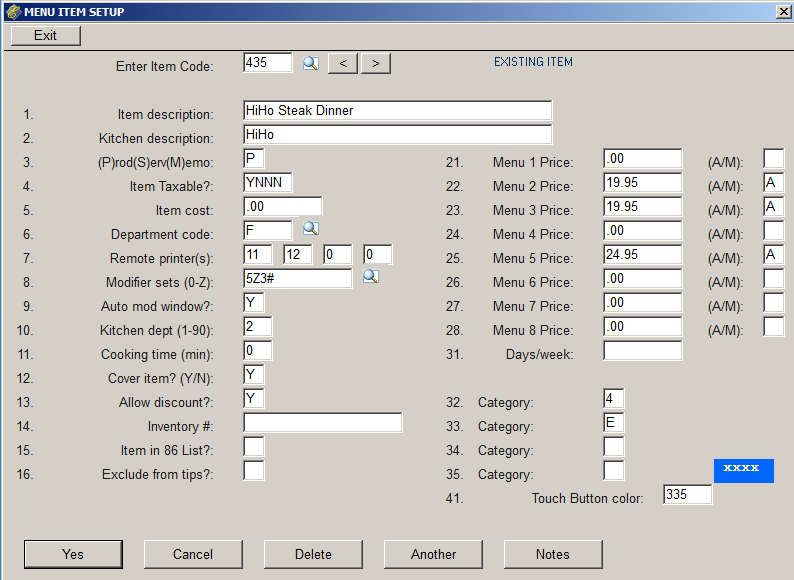794x580 pixels.
Task: Click the Enter Item Code field
Action: click(267, 62)
